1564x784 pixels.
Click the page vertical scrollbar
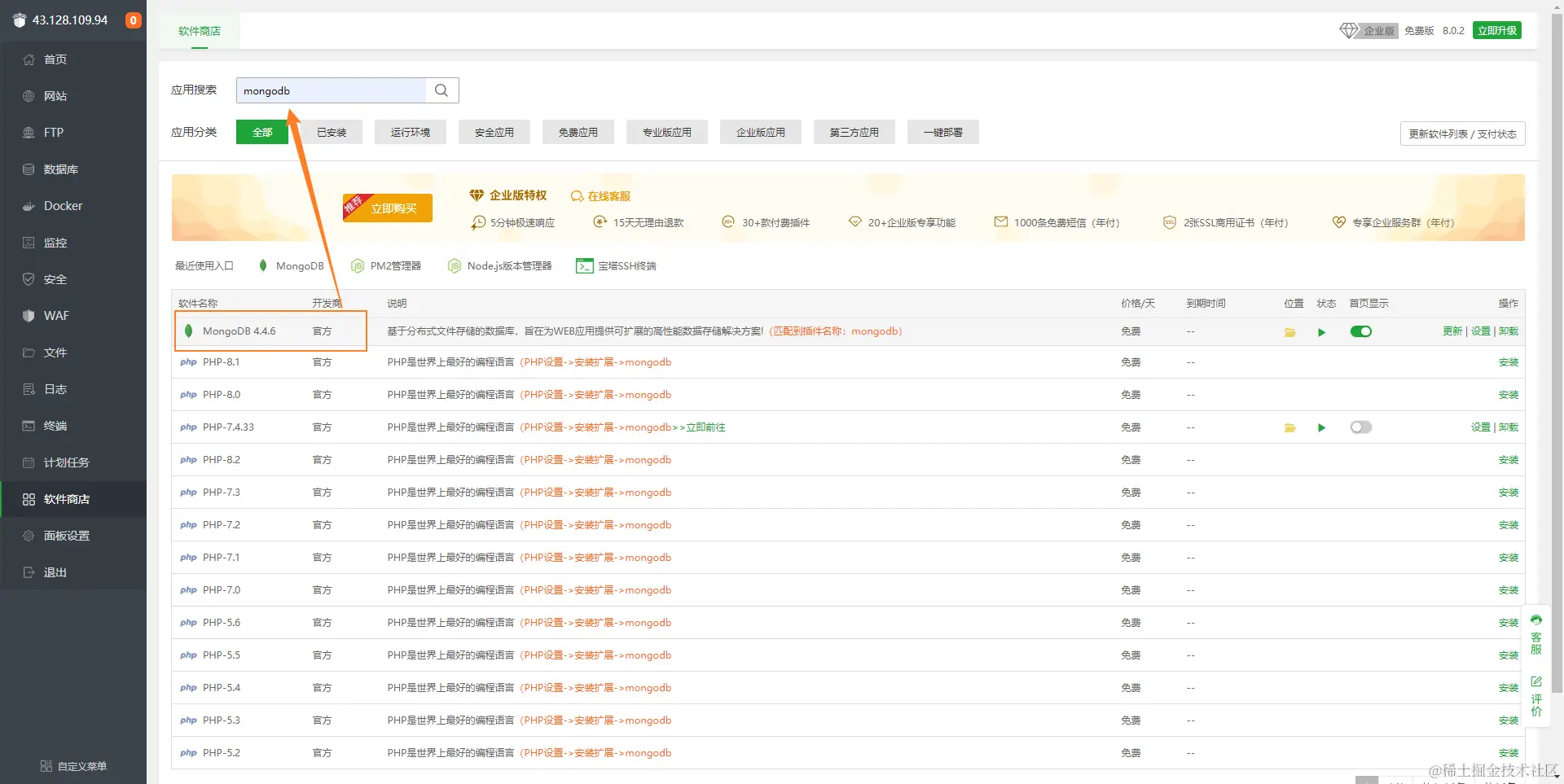coord(1557,354)
